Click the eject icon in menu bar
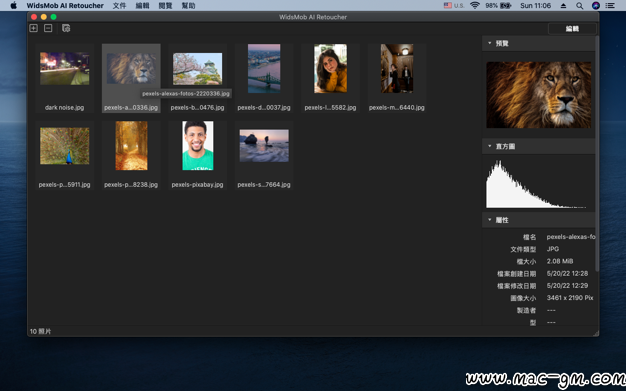The width and height of the screenshot is (626, 391). (x=563, y=6)
